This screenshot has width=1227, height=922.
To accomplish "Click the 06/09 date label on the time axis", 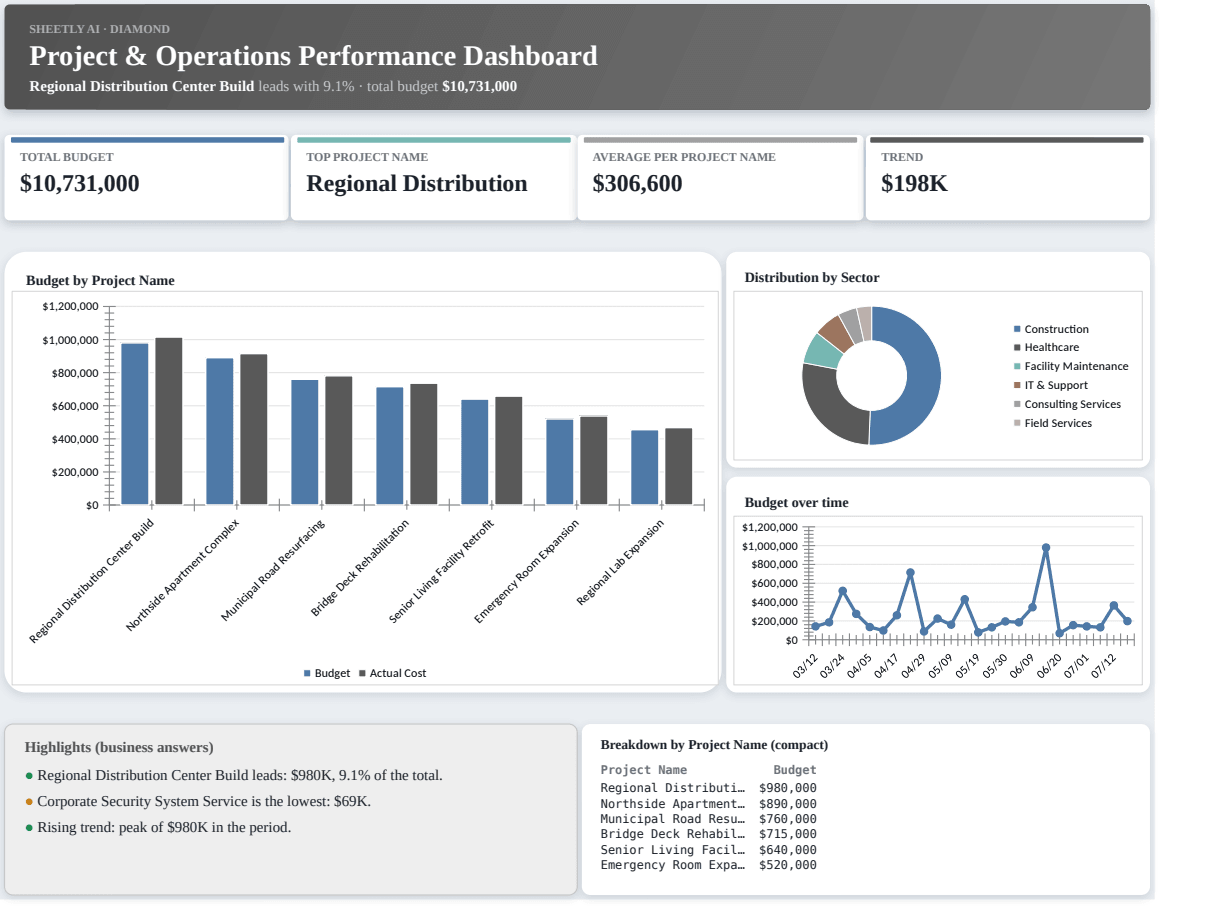I will click(x=1022, y=667).
